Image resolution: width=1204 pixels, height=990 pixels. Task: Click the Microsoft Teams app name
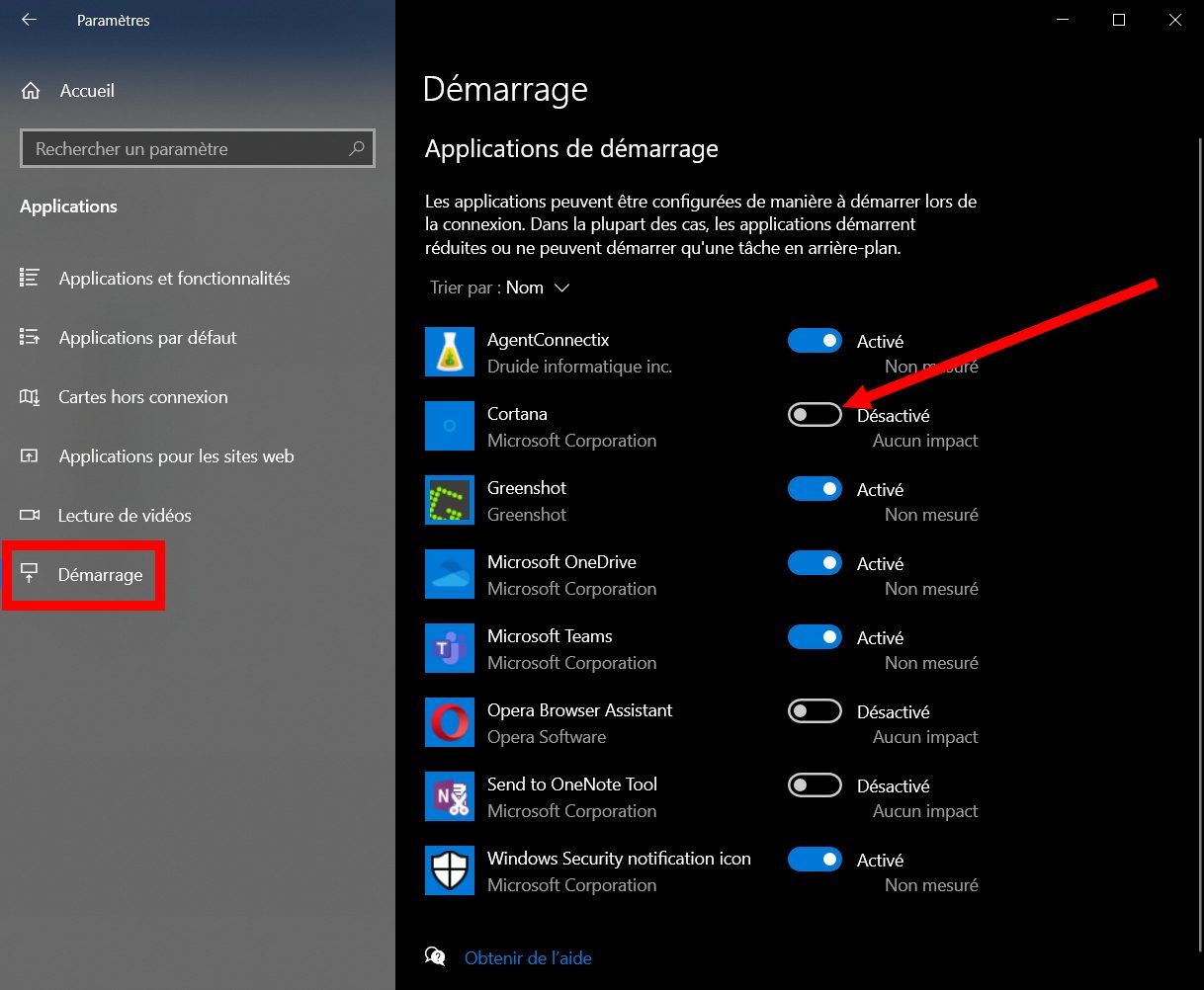click(x=550, y=636)
